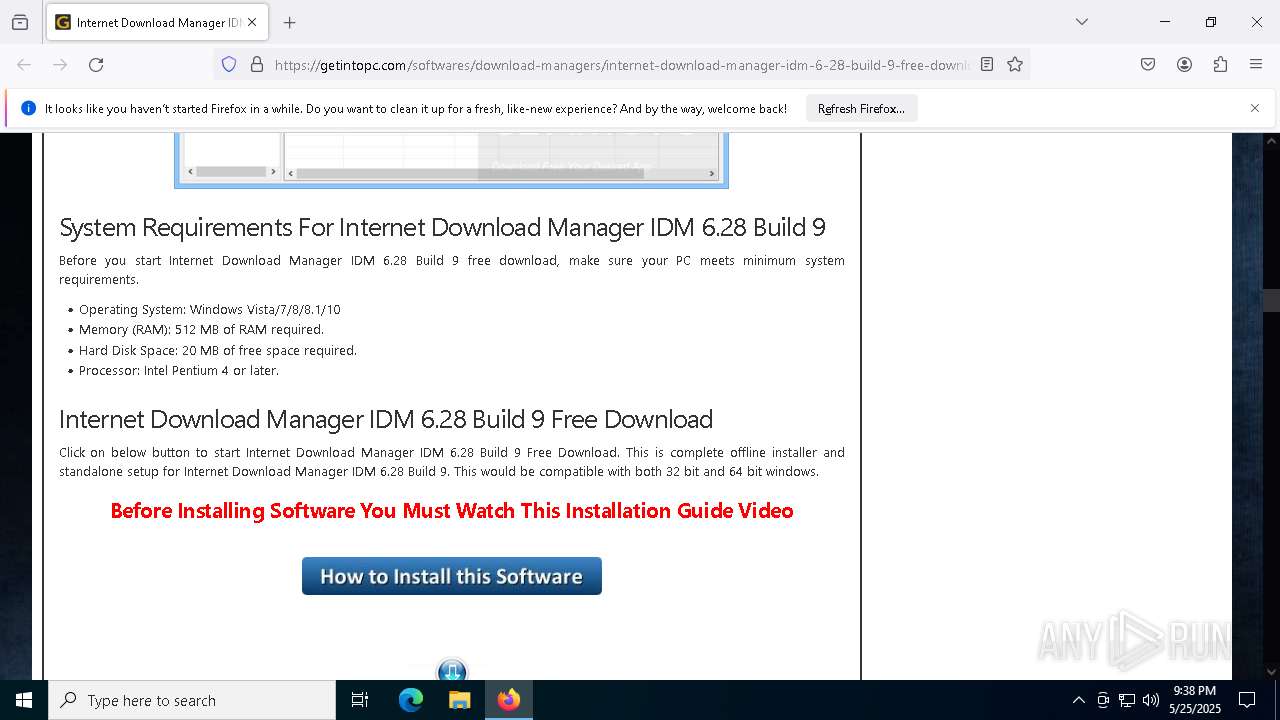Select the Internet Download Manager tab
This screenshot has width=1280, height=720.
pyautogui.click(x=157, y=22)
